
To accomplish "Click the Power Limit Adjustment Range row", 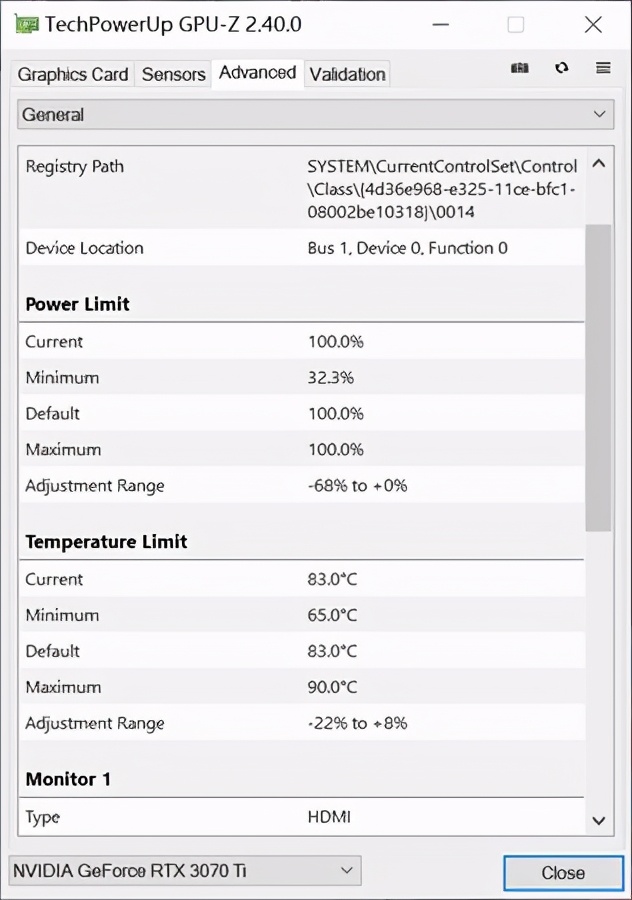I will pyautogui.click(x=300, y=486).
